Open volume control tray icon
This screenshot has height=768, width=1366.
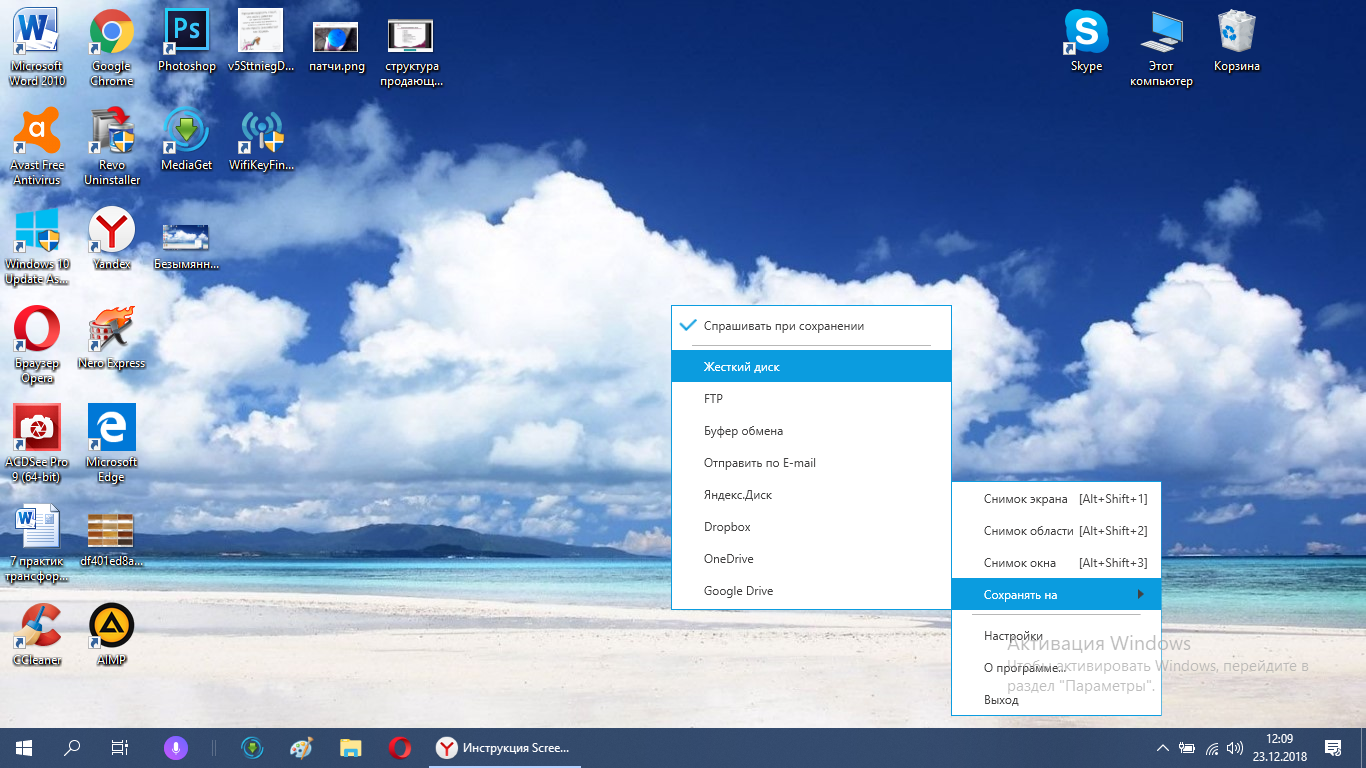[x=1235, y=747]
